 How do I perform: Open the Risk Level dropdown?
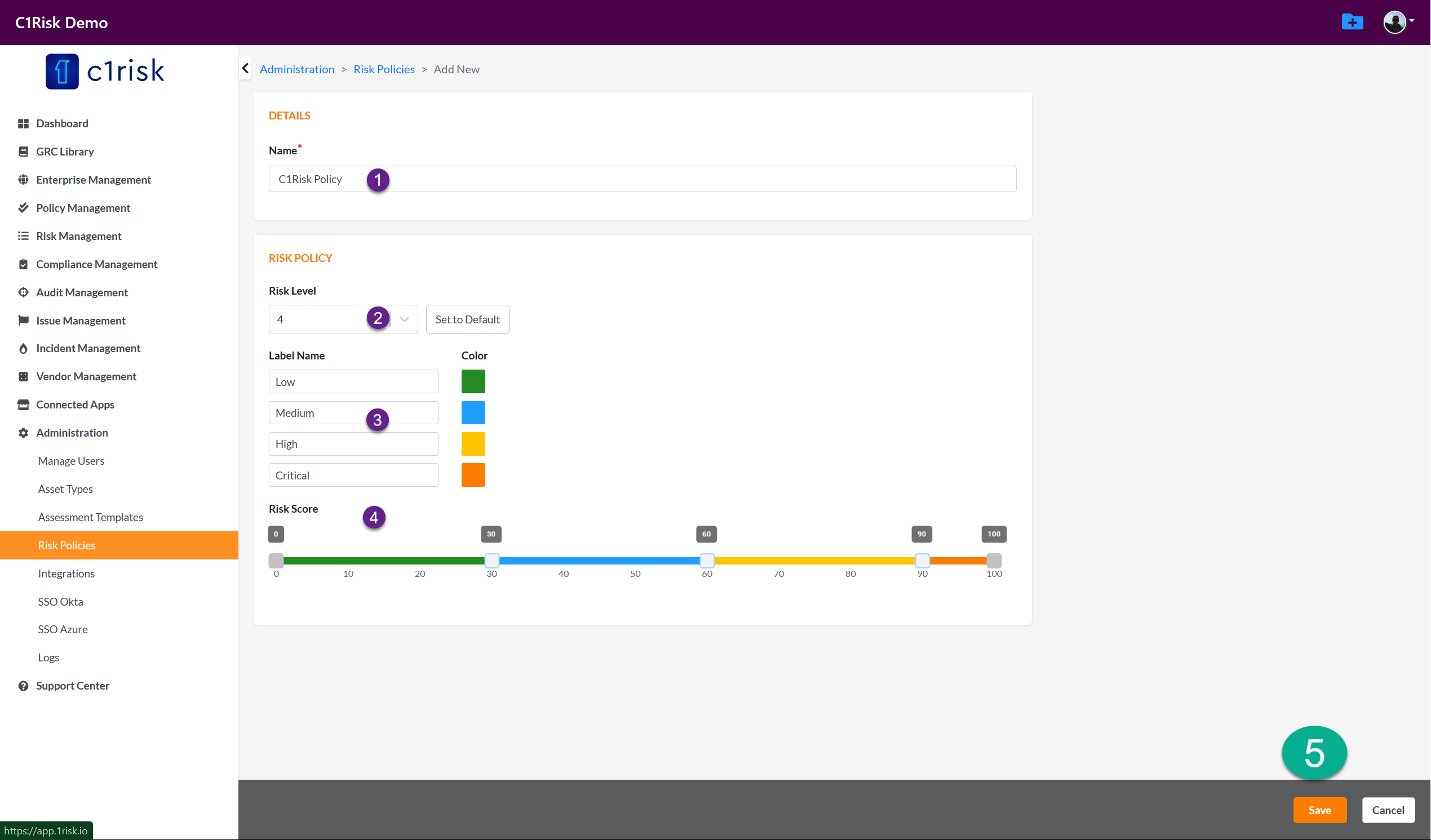tap(404, 319)
